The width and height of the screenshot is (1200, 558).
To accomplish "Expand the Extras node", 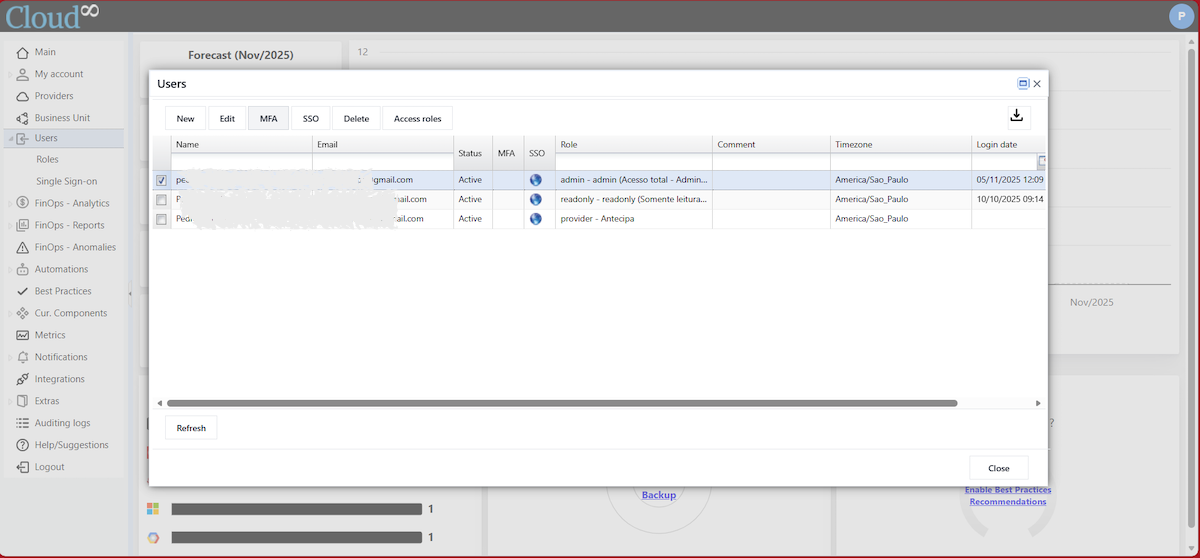I will pos(10,401).
